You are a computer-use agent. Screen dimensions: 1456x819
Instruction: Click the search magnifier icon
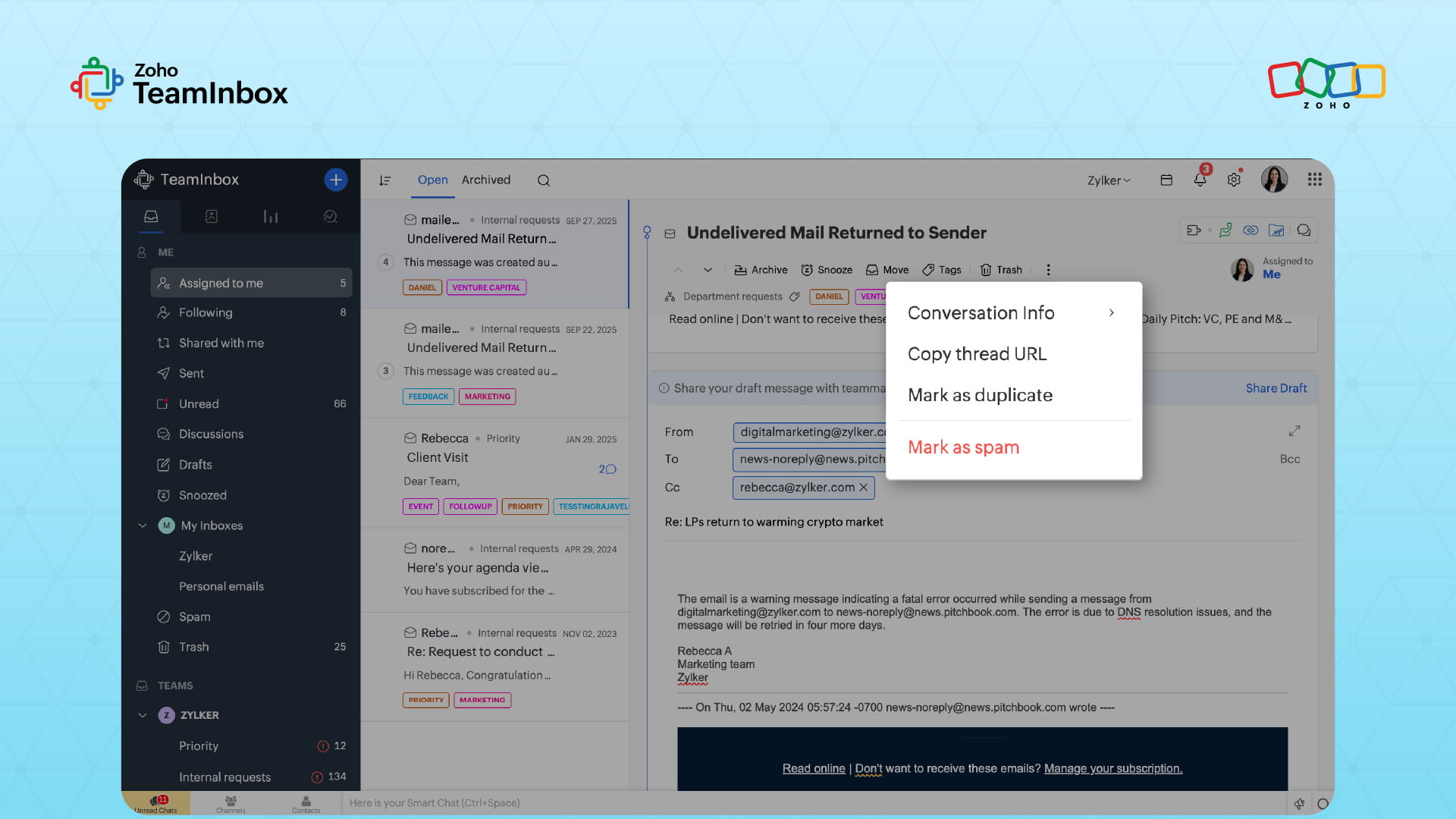[x=544, y=180]
